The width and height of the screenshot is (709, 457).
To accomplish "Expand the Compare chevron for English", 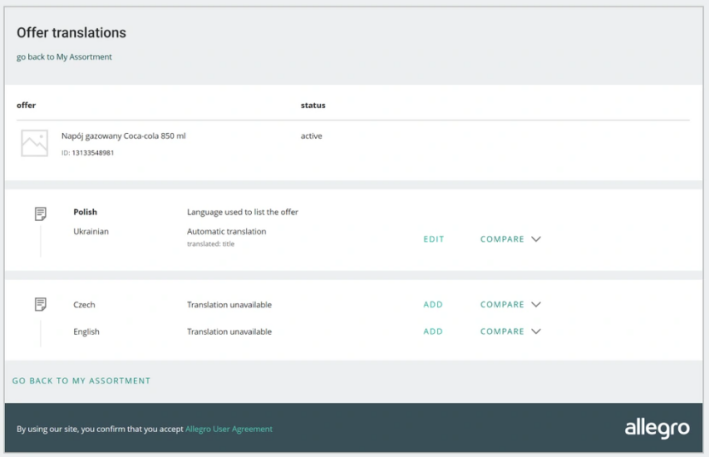I will (x=536, y=331).
